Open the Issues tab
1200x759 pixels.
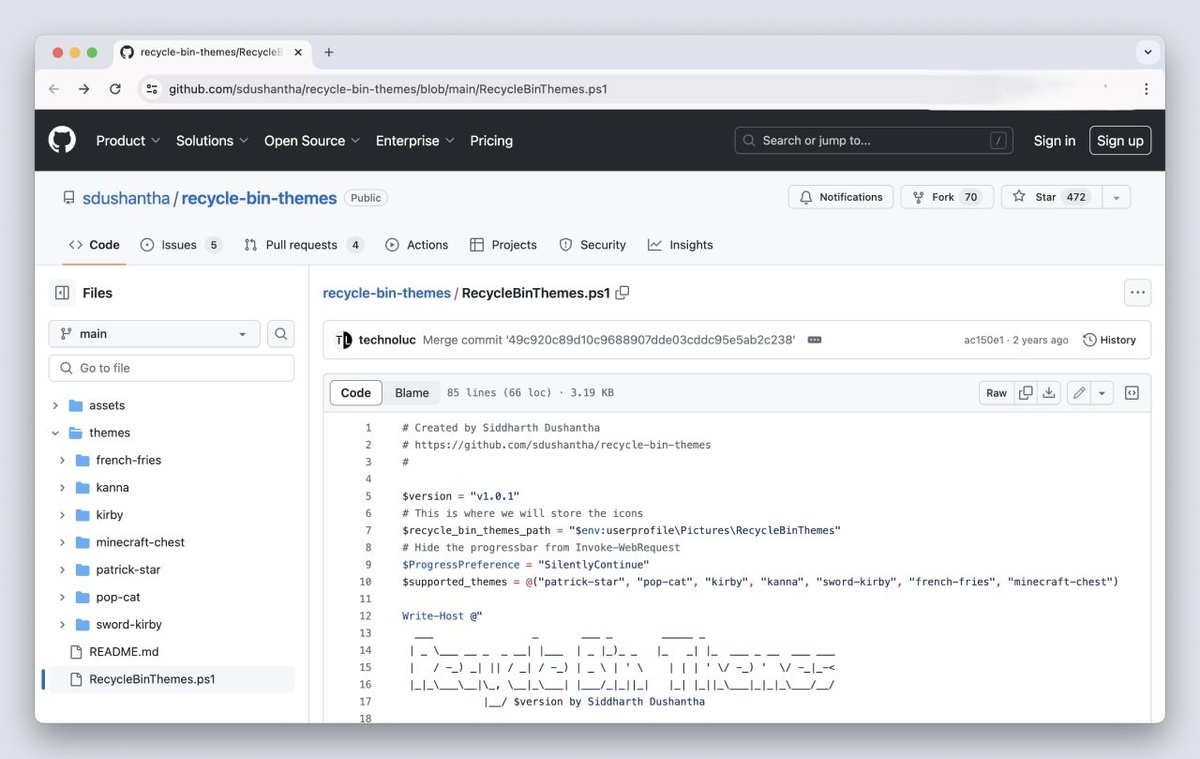[181, 245]
